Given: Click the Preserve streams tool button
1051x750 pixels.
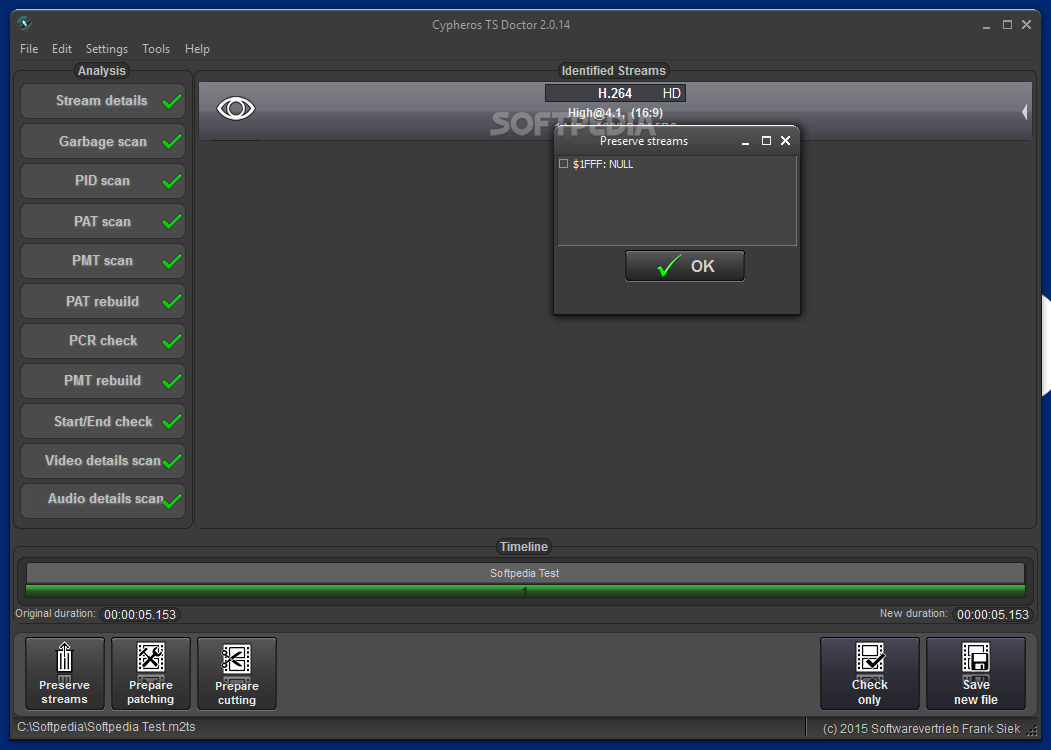Looking at the screenshot, I should click(x=64, y=673).
